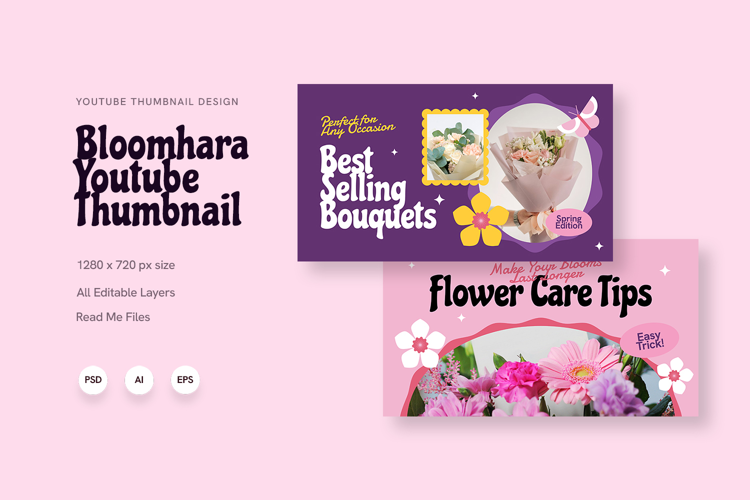Viewport: 750px width, 500px height.
Task: Click the Best Selling Bouquets headline
Action: [x=377, y=191]
